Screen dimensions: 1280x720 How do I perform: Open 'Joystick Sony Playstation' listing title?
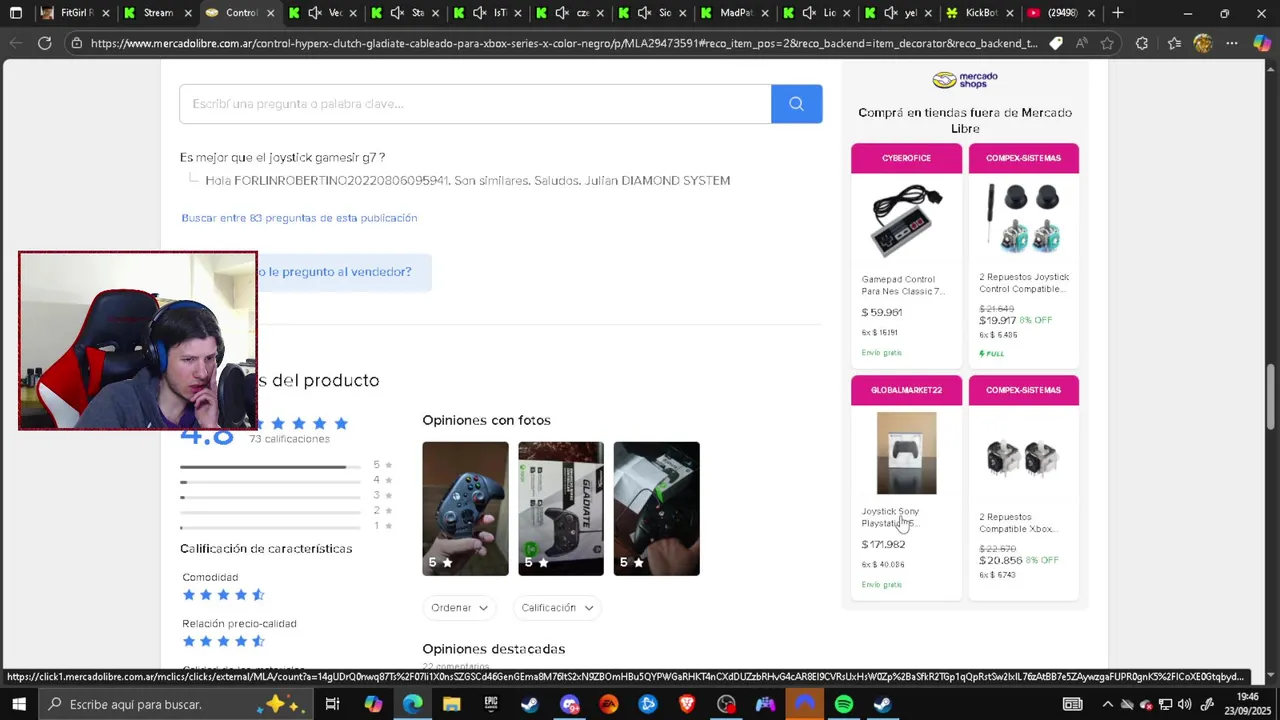pos(890,517)
